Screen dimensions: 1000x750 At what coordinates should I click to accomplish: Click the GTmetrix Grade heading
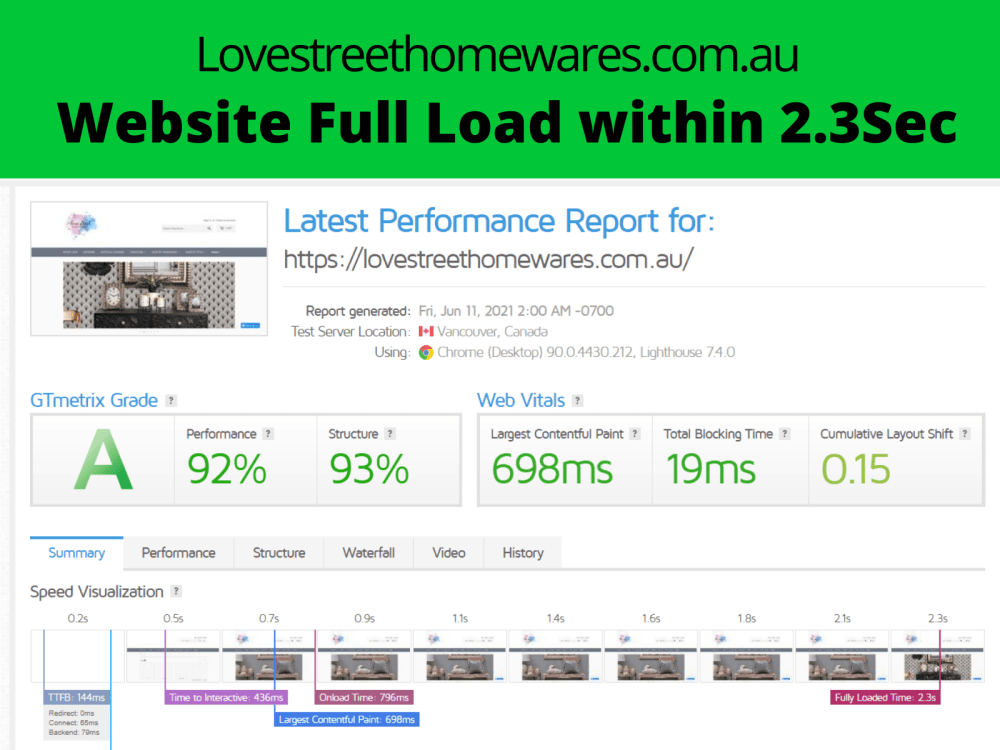(x=94, y=401)
